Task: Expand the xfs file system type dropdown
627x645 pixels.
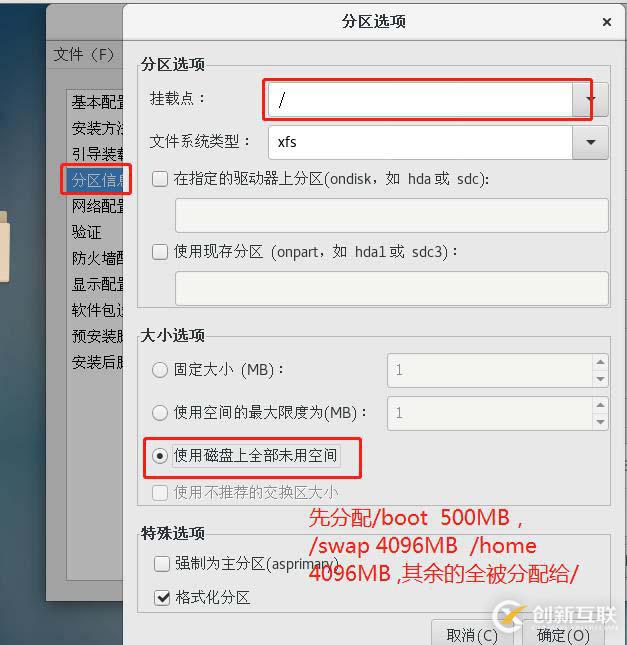Action: [x=590, y=142]
